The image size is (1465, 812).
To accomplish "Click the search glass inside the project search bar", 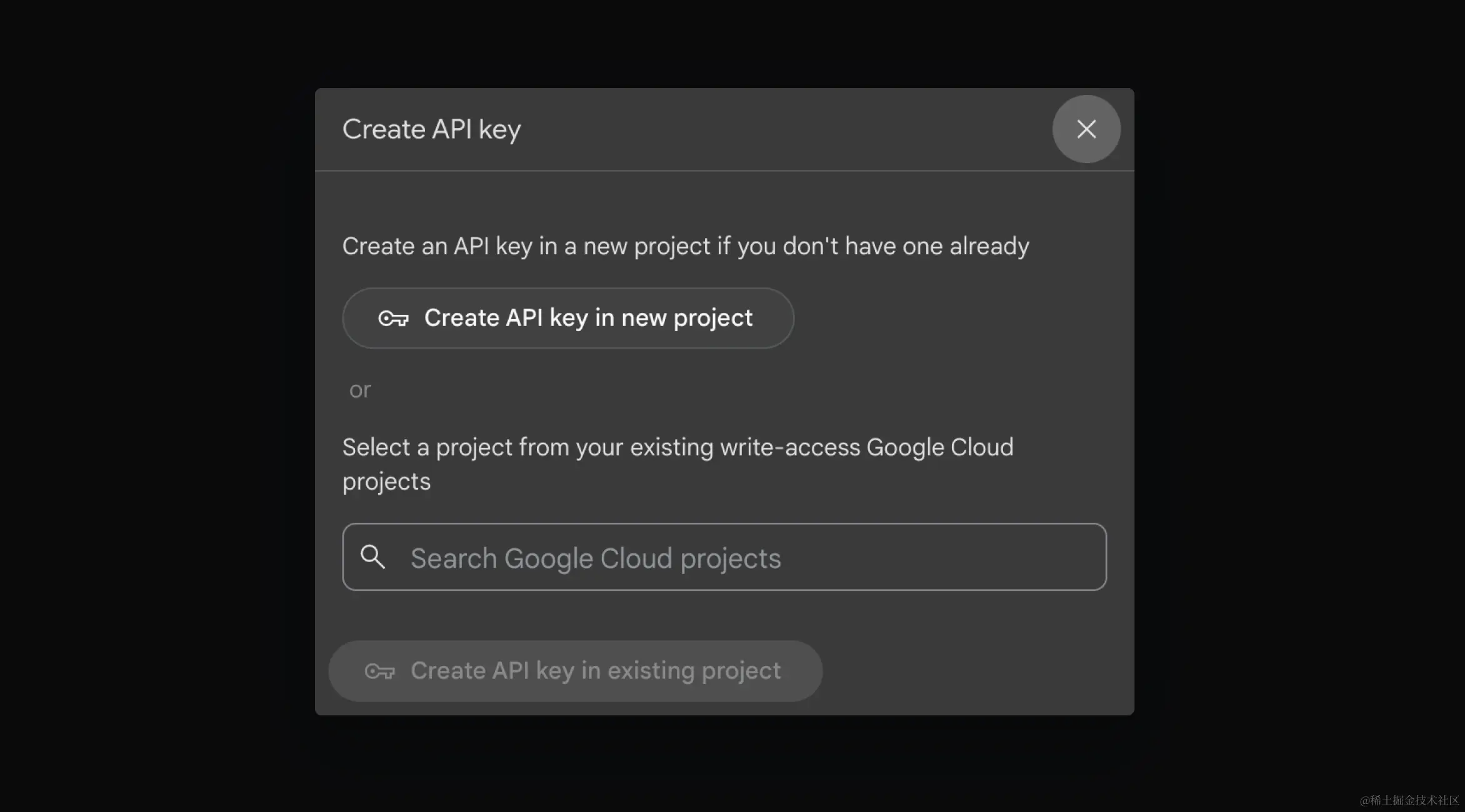I will 373,557.
